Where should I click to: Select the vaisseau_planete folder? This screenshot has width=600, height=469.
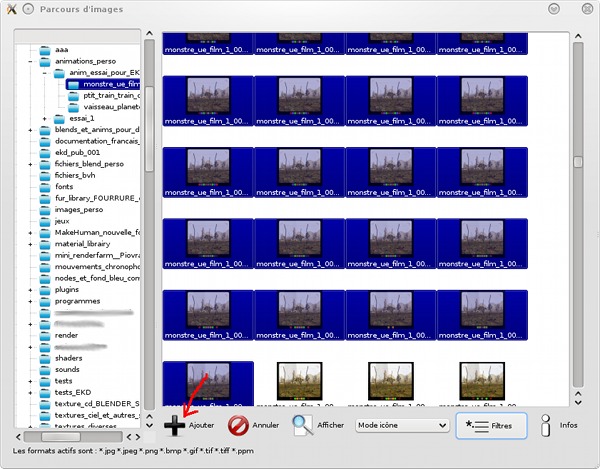104,107
